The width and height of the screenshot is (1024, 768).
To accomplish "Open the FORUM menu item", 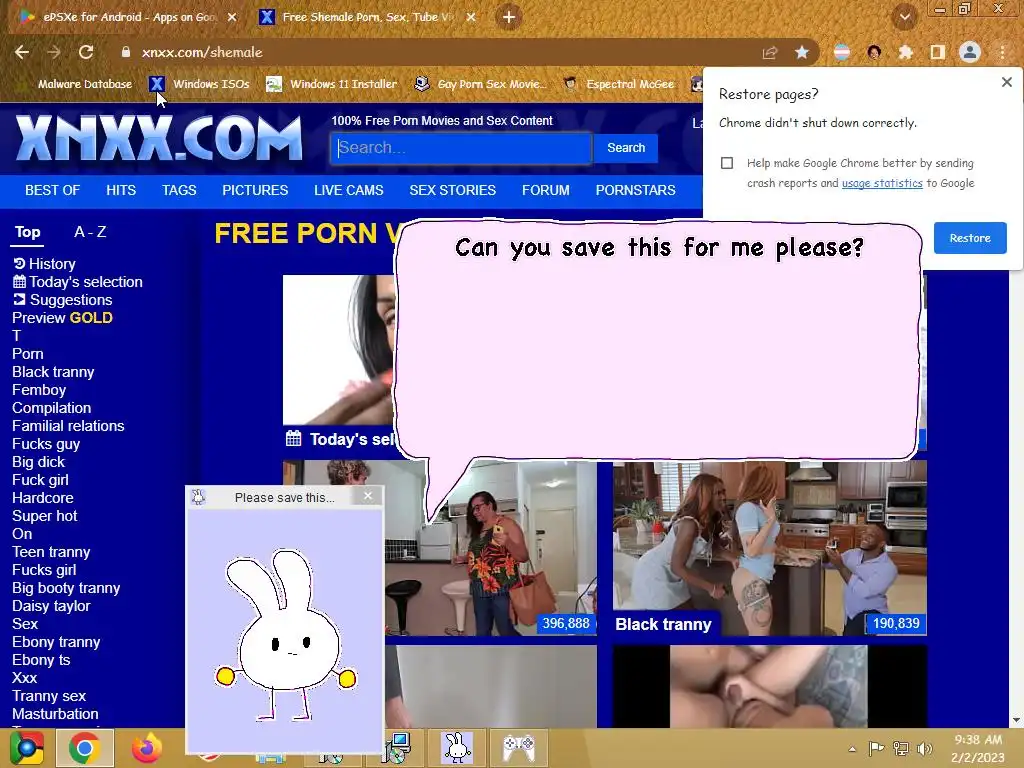I will pos(545,190).
